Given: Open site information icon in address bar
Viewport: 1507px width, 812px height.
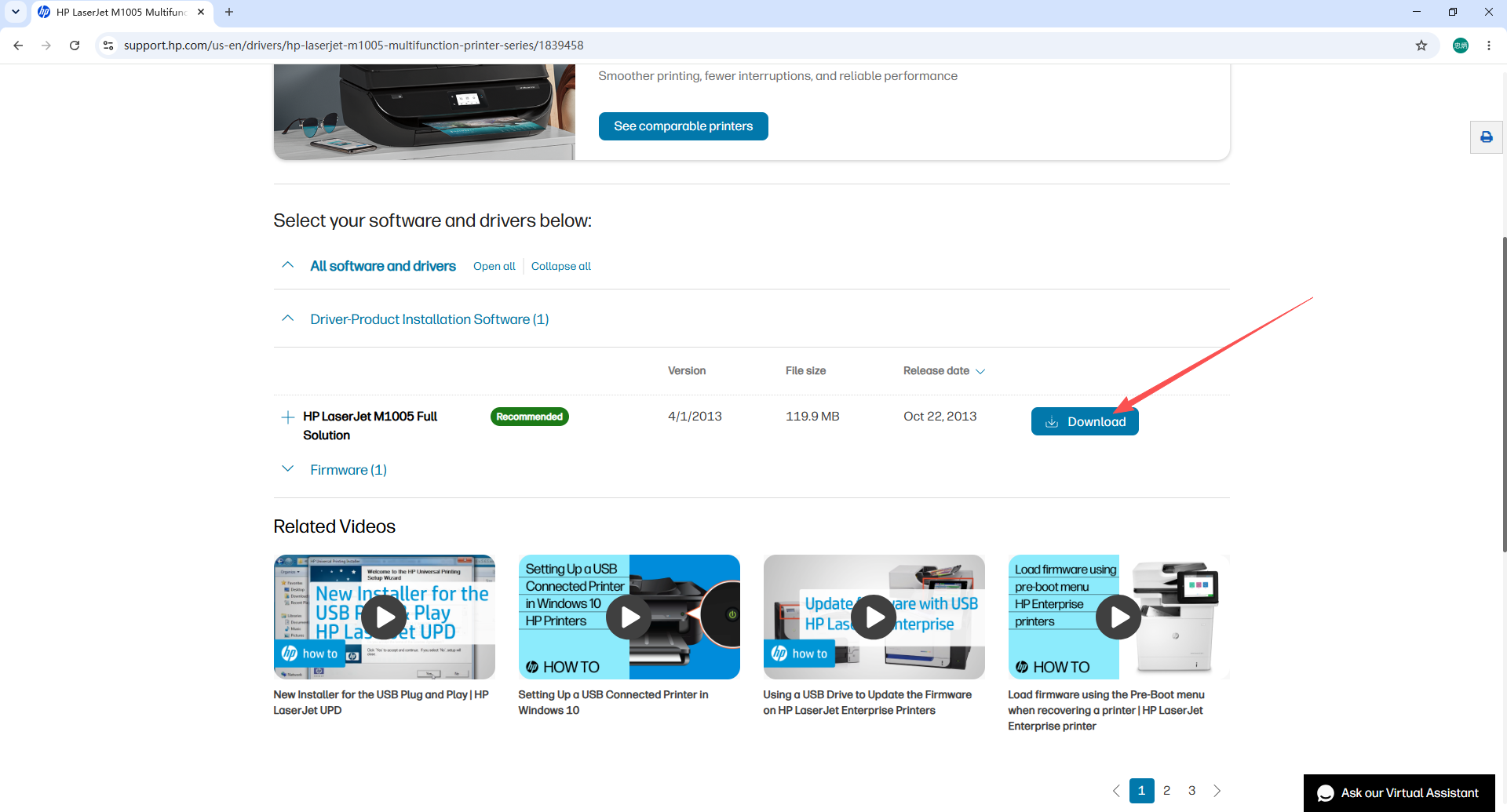Looking at the screenshot, I should point(108,46).
